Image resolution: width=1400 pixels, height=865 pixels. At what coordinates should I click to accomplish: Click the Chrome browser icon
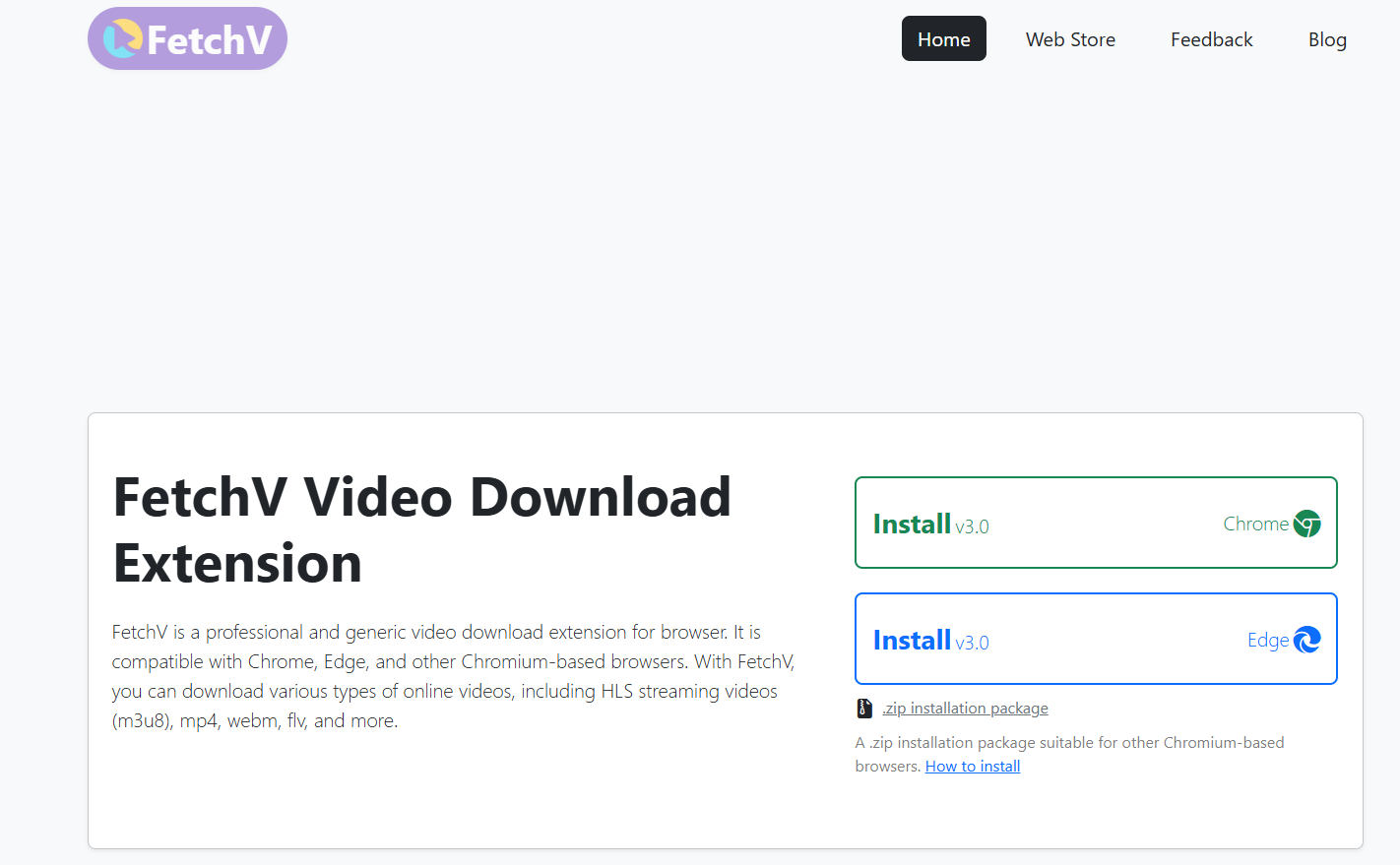[x=1306, y=524]
